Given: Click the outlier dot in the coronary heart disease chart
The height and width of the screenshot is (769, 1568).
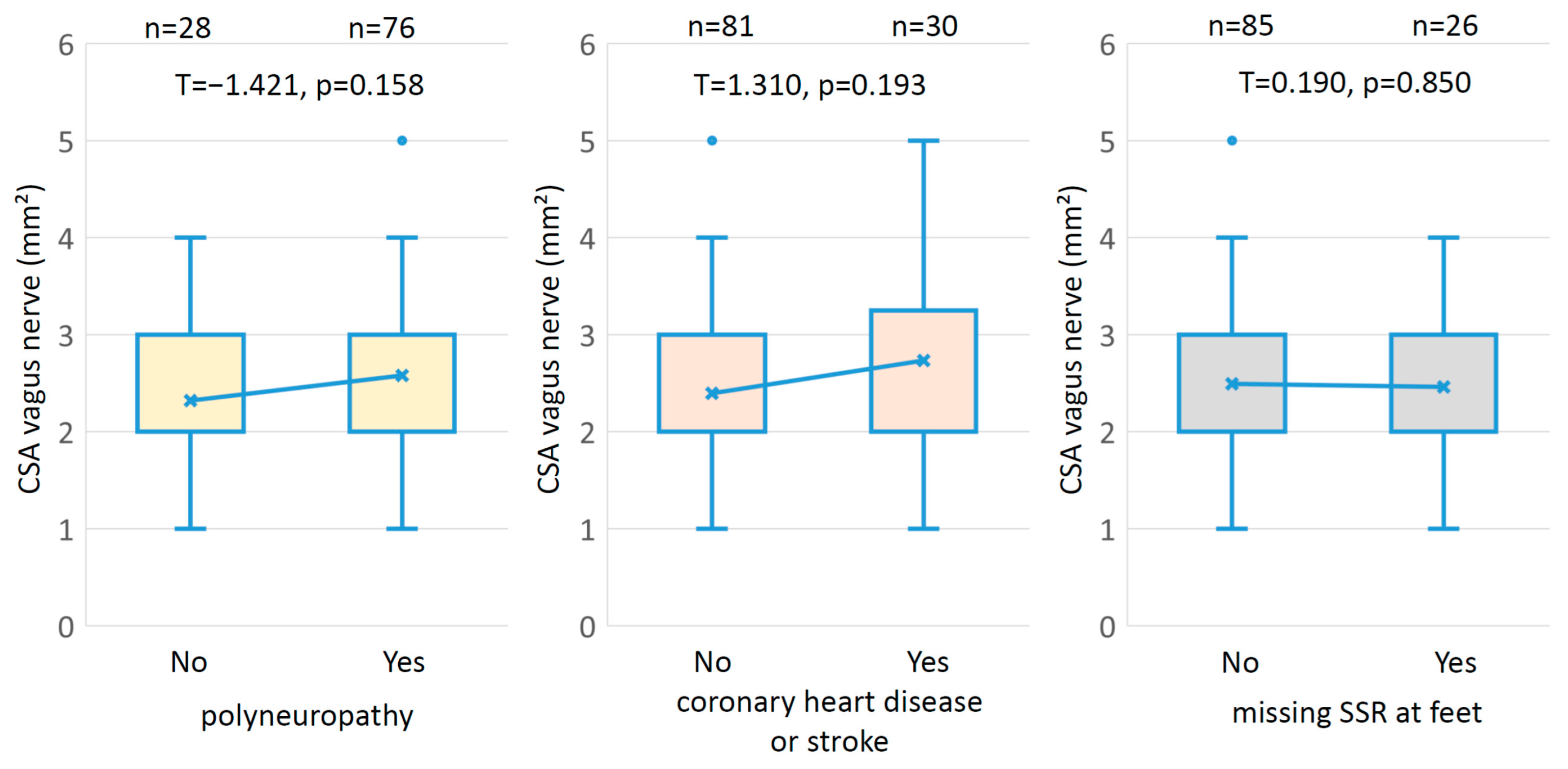Looking at the screenshot, I should click(711, 141).
